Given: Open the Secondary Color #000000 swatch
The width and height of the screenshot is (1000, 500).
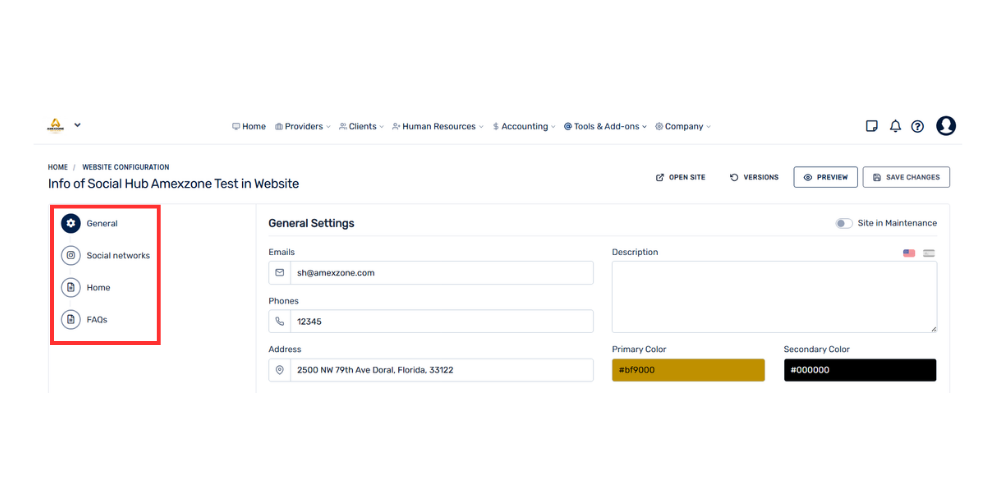Looking at the screenshot, I should pyautogui.click(x=860, y=370).
